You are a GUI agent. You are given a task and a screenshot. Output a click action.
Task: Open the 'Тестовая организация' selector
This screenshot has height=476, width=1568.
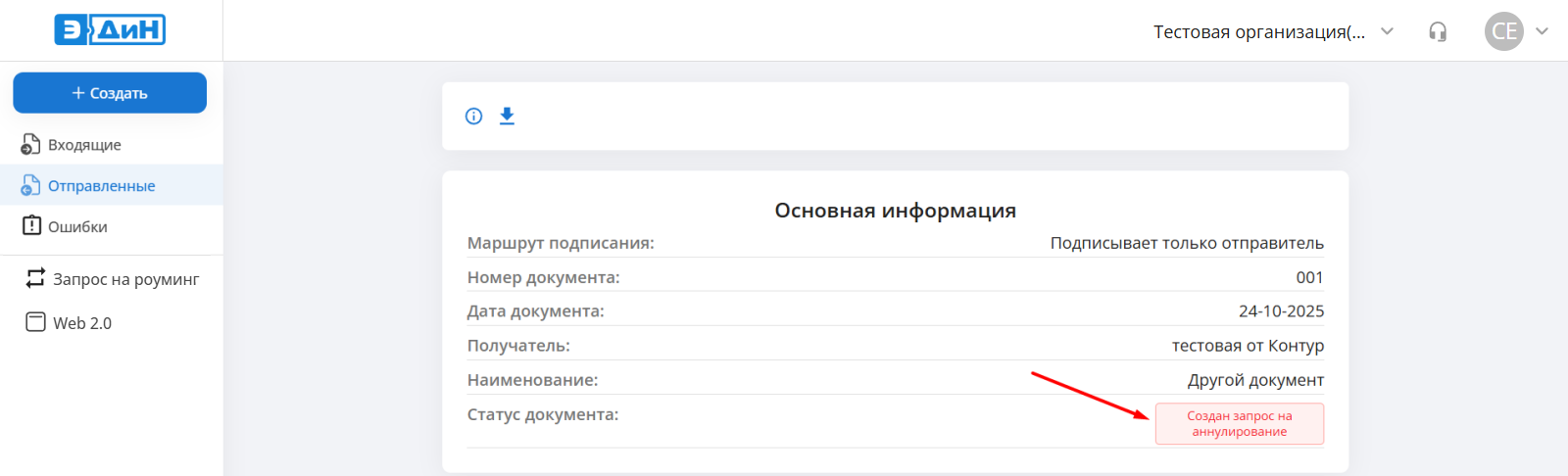tap(1258, 32)
